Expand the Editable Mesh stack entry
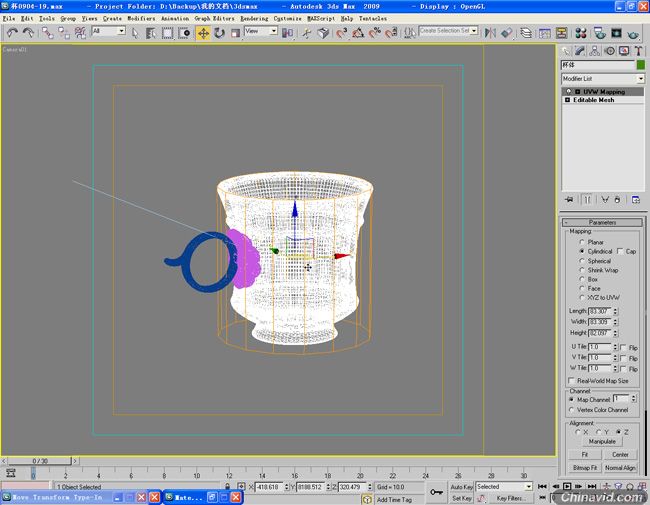 point(568,100)
